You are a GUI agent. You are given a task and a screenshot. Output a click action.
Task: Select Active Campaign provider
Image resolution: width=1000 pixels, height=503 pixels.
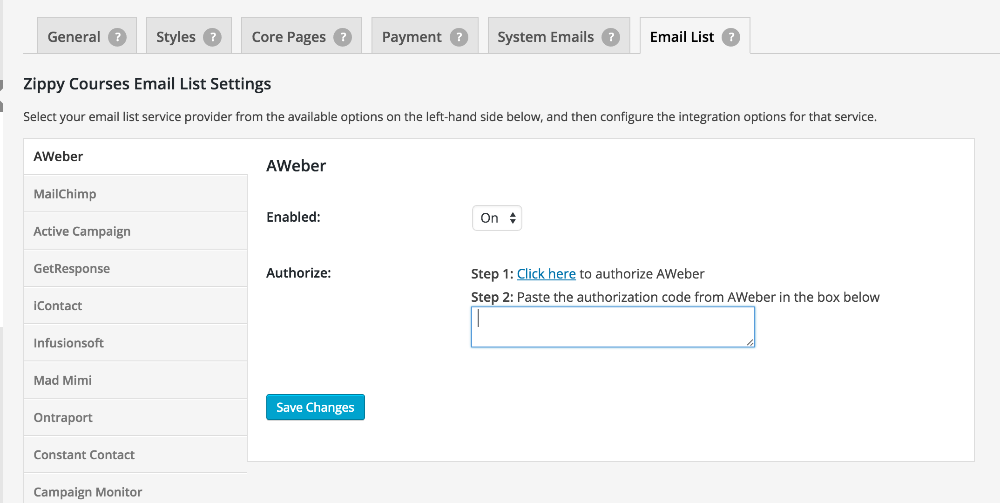tap(135, 231)
